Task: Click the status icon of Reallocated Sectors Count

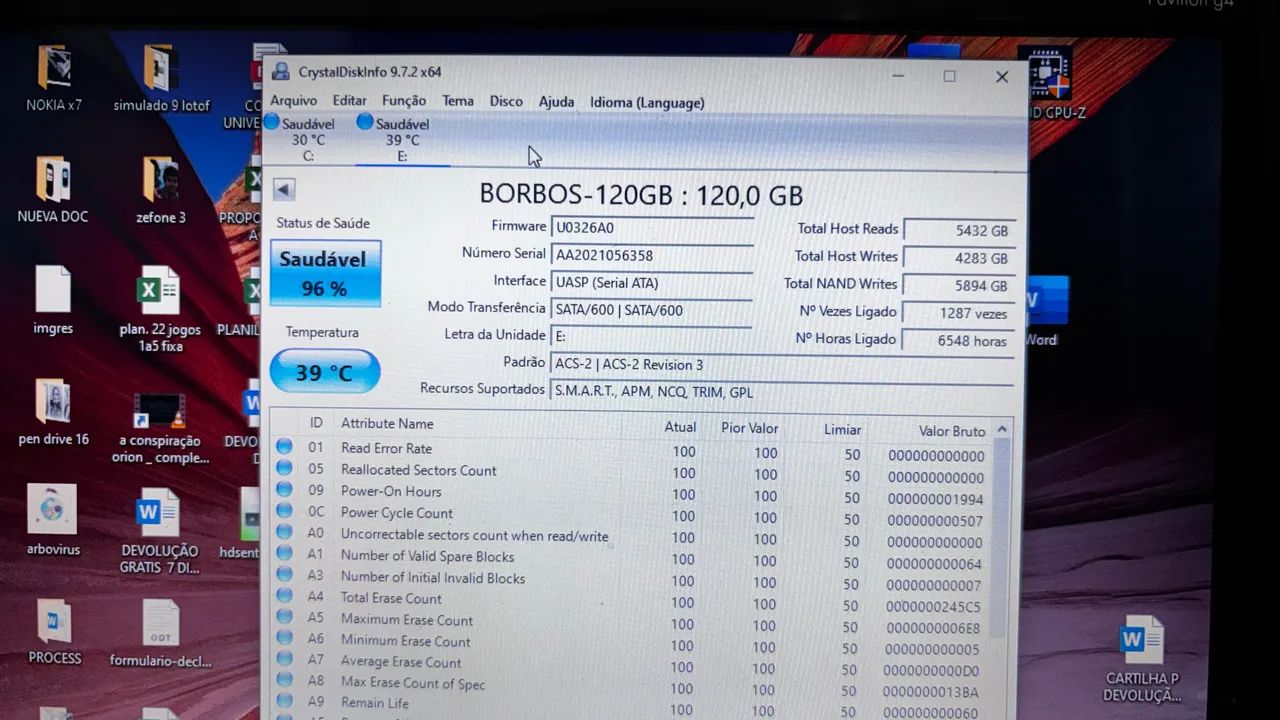Action: 284,468
